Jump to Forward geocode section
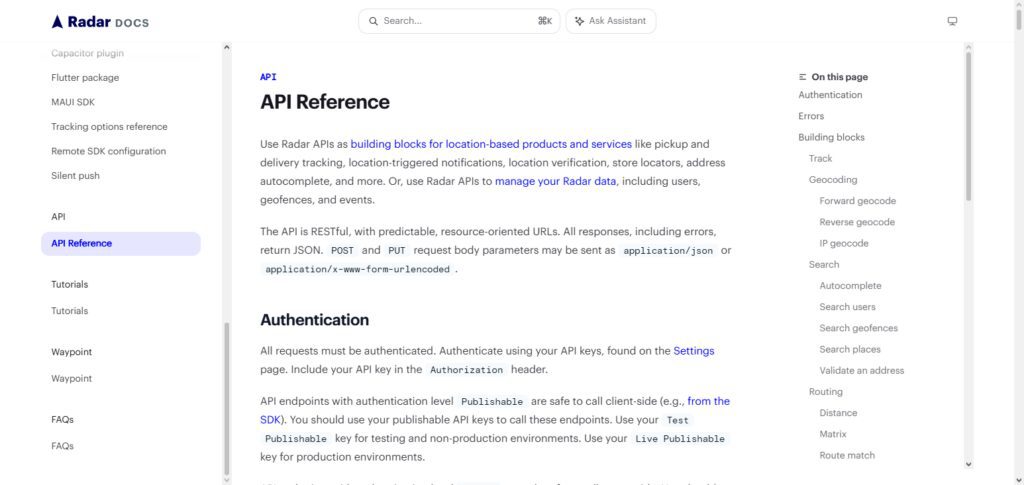The width and height of the screenshot is (1024, 485). coord(857,201)
